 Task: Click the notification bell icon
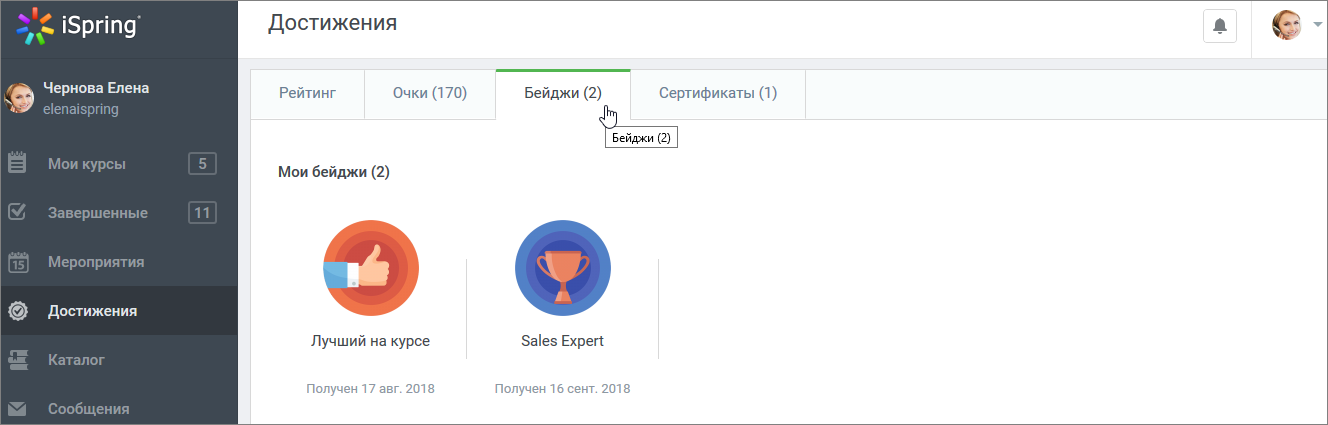click(x=1219, y=26)
